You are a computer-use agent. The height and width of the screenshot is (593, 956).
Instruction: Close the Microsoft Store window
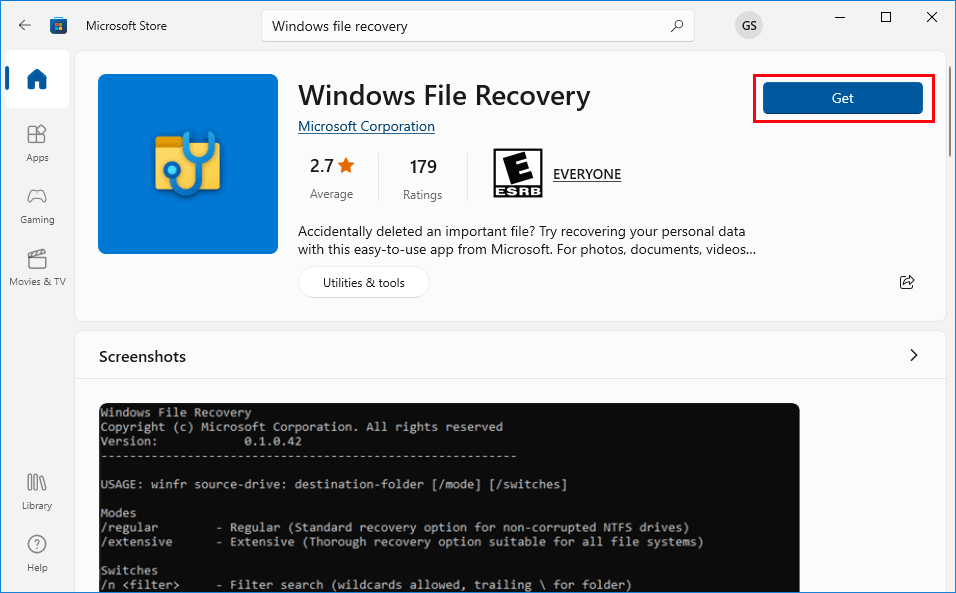932,17
